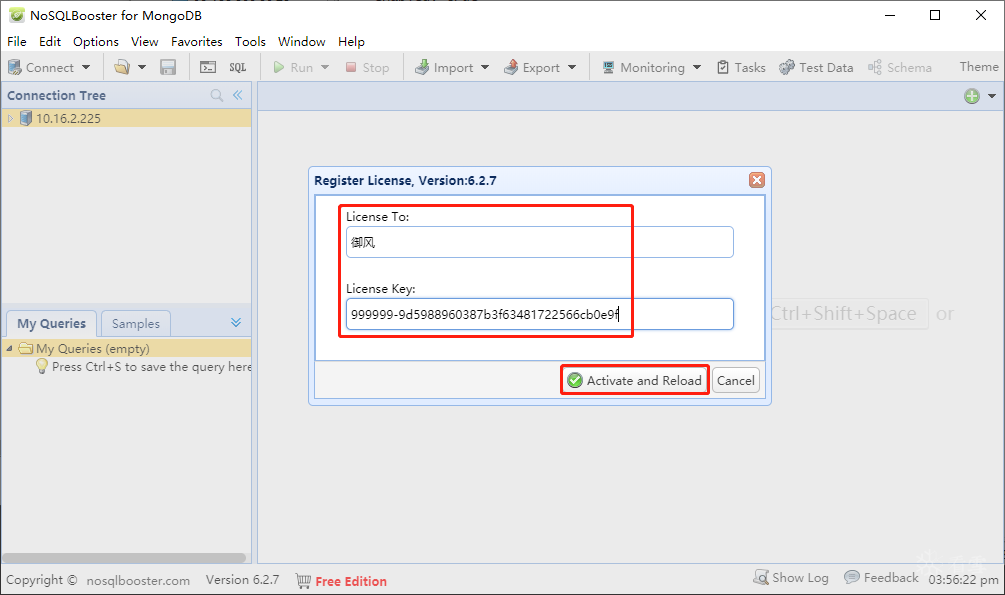The image size is (1005, 595).
Task: Open the Import dropdown arrow
Action: pyautogui.click(x=485, y=67)
